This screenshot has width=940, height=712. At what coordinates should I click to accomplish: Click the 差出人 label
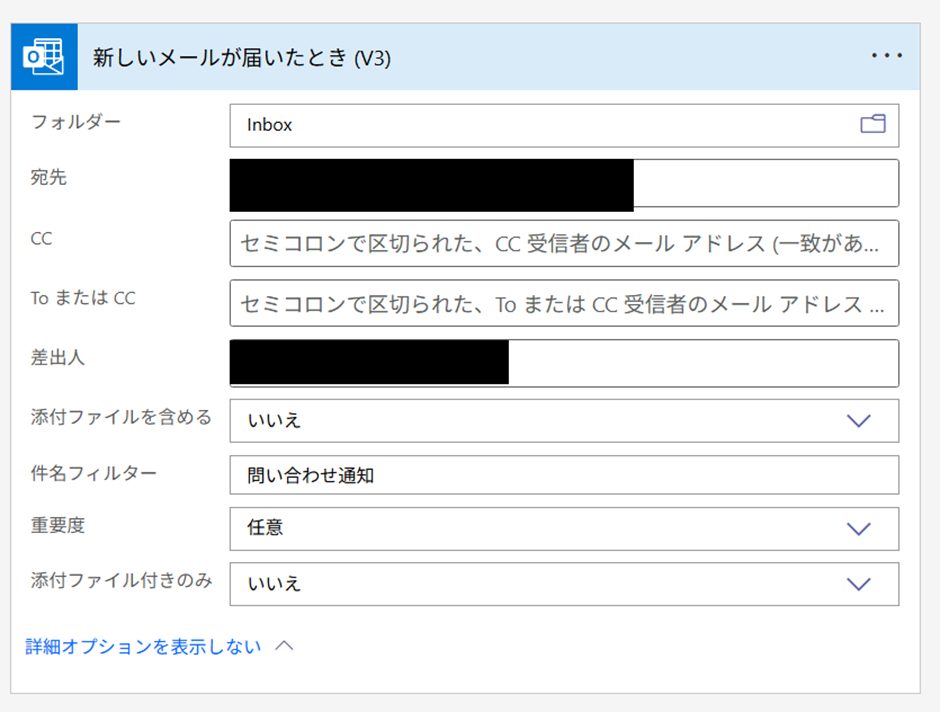click(58, 357)
